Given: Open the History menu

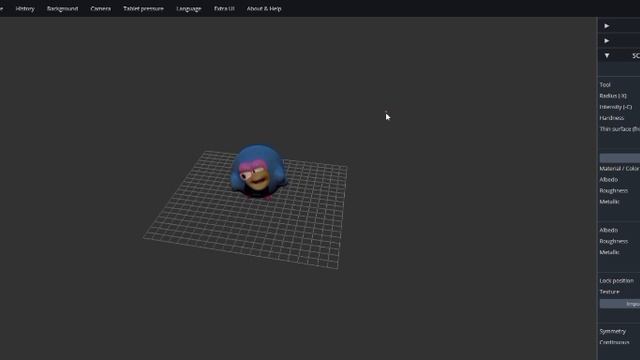Looking at the screenshot, I should 25,9.
